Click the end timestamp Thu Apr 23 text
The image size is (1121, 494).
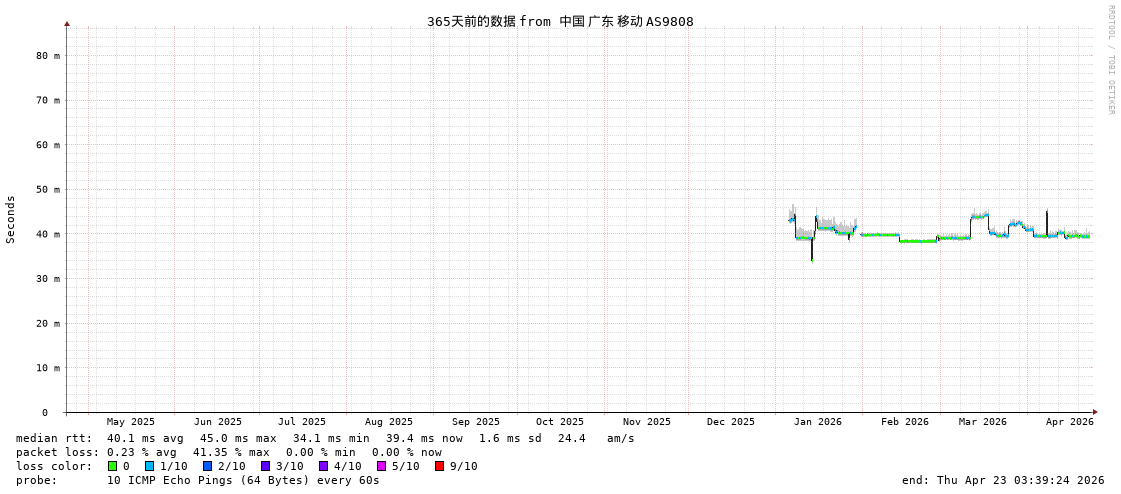tap(1002, 480)
